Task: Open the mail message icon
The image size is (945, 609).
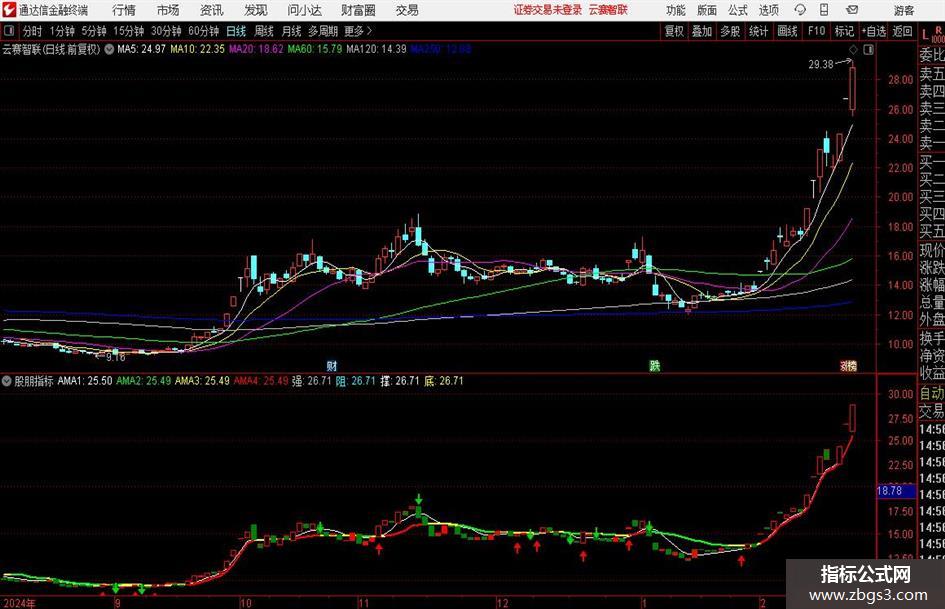Action: click(x=852, y=10)
